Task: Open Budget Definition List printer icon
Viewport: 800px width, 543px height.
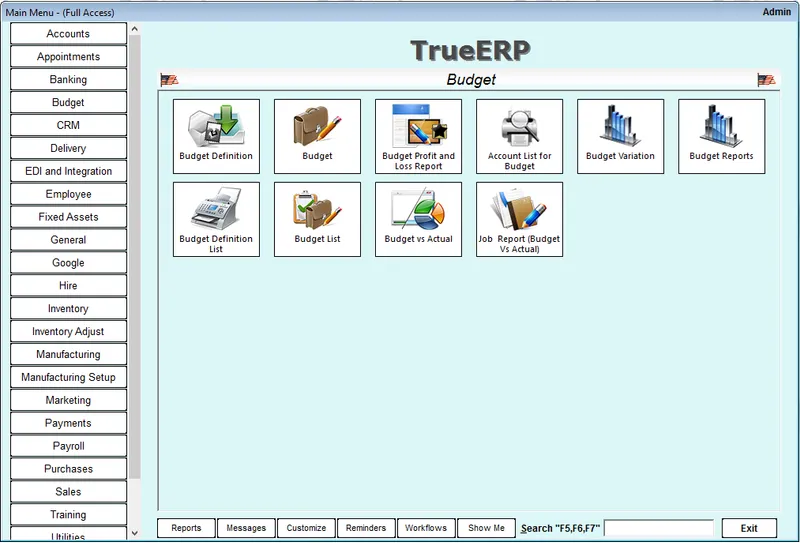Action: (x=216, y=219)
